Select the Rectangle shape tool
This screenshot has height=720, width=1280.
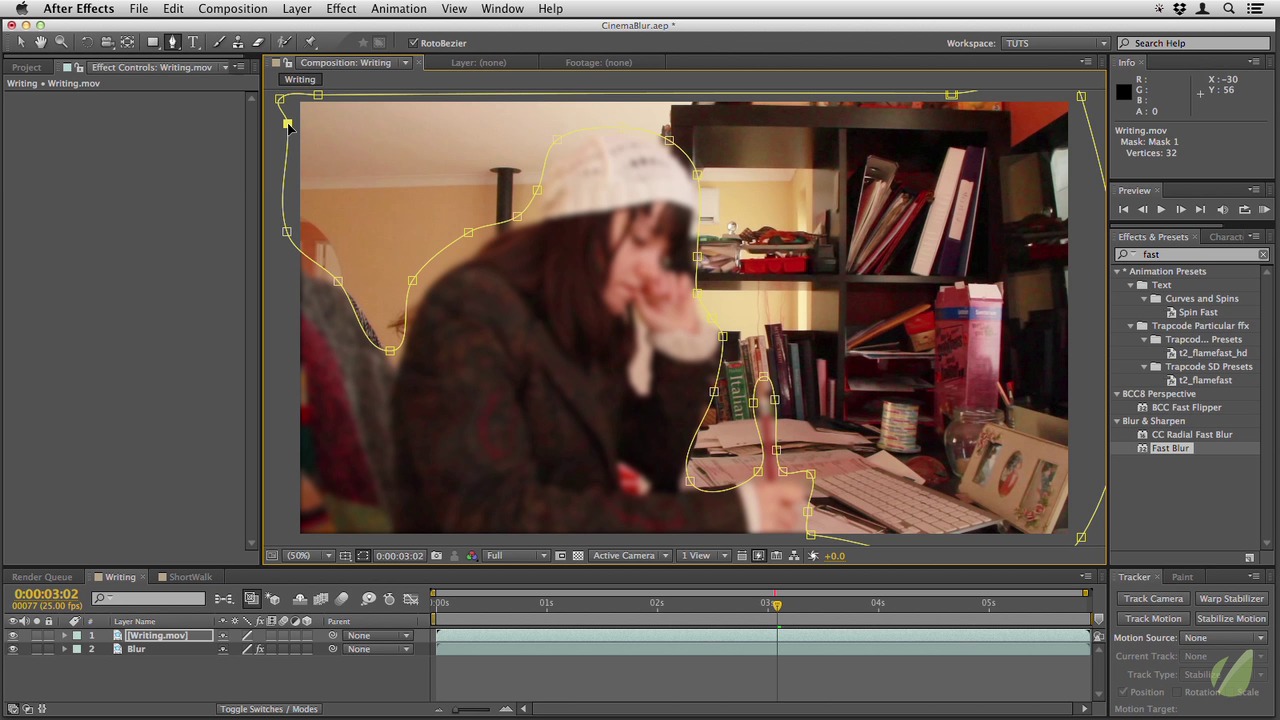(x=153, y=42)
